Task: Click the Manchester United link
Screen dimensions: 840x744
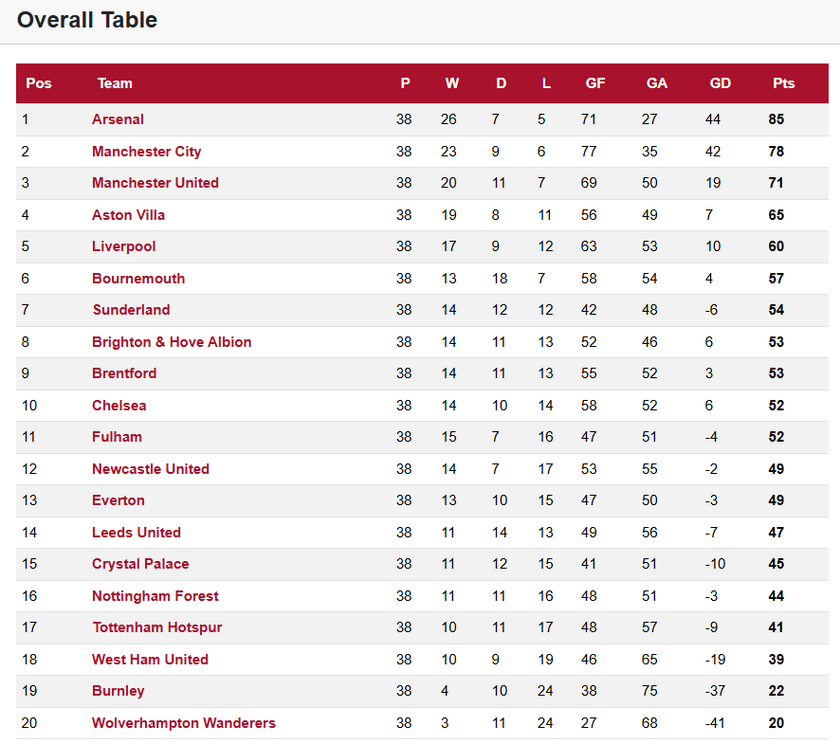Action: (x=155, y=183)
